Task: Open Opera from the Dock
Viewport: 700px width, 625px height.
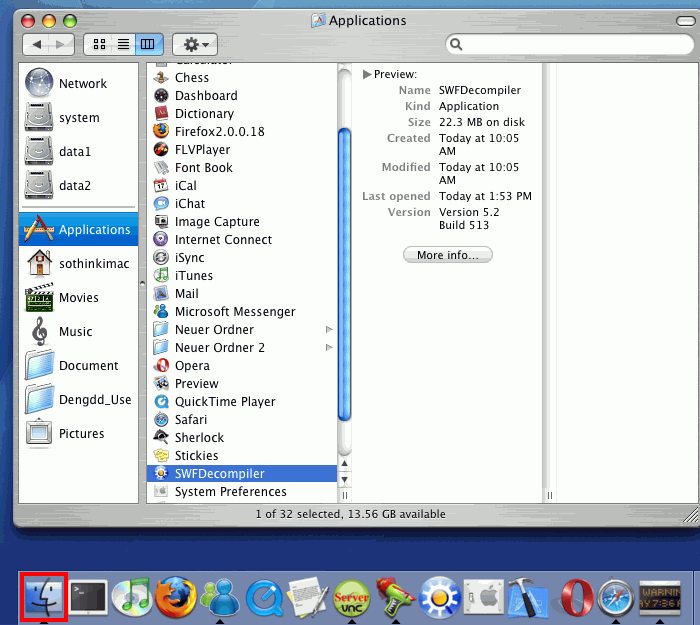Action: coord(576,597)
